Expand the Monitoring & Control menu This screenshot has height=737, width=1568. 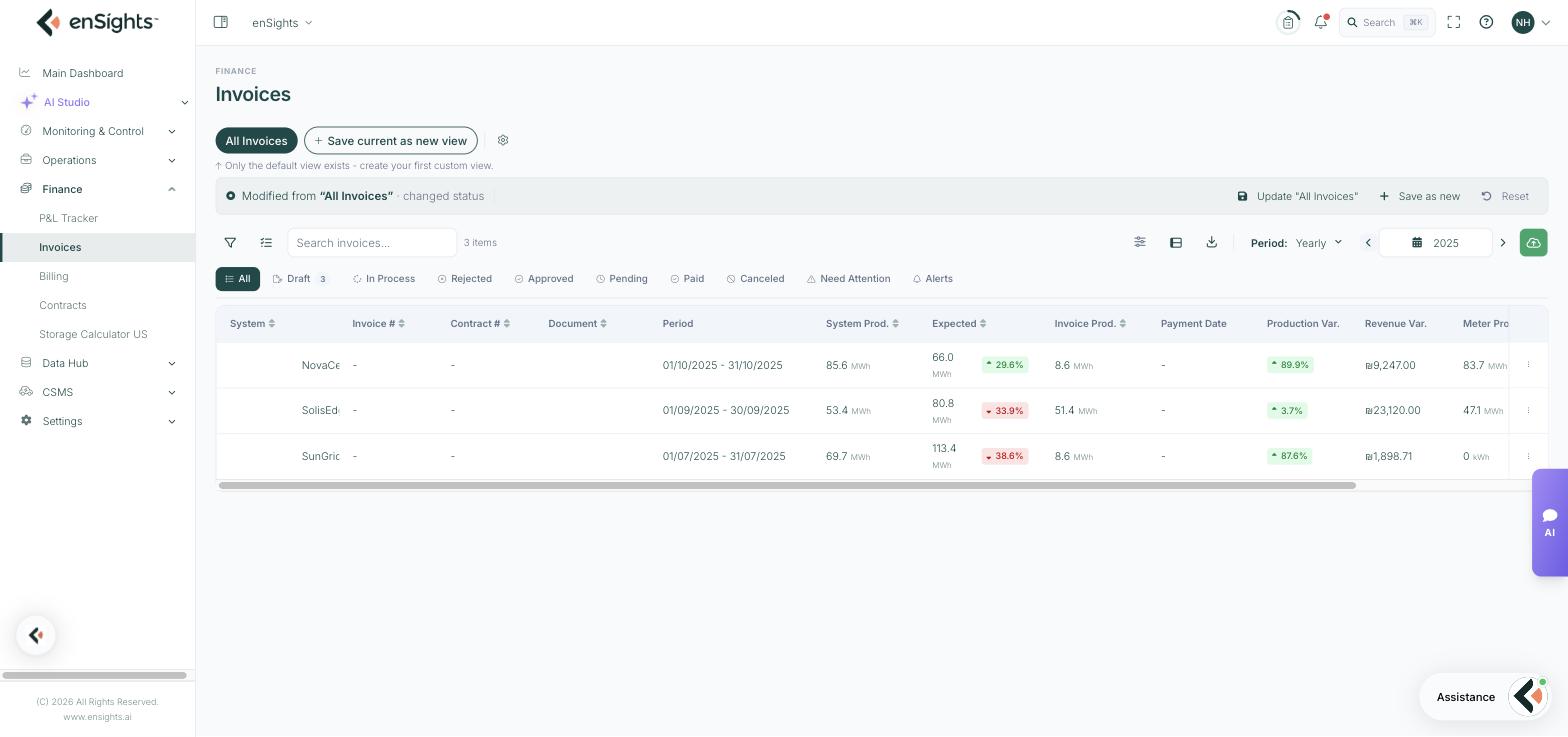pyautogui.click(x=97, y=131)
